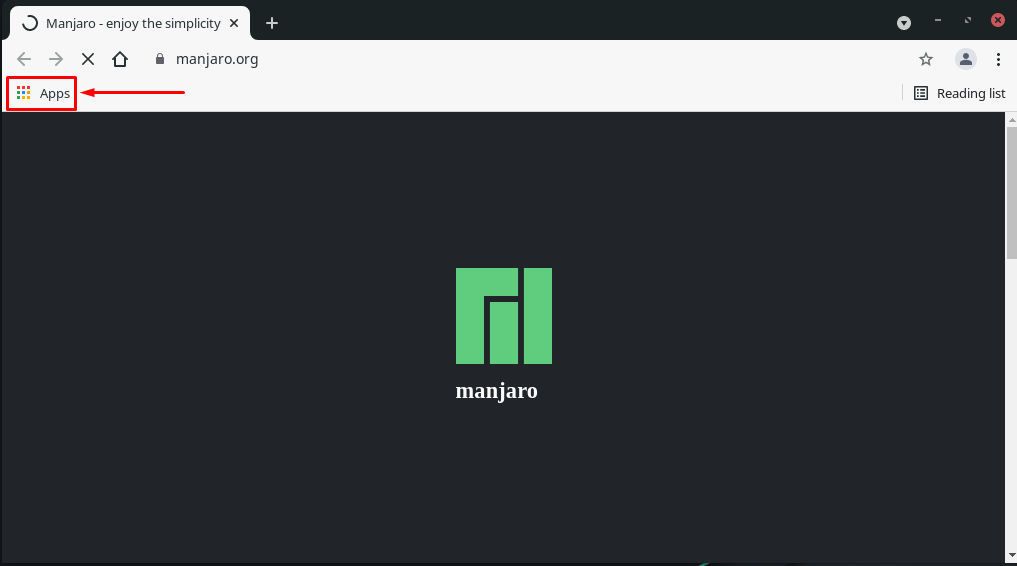The height and width of the screenshot is (566, 1017).
Task: Open the tab search dropdown arrow
Action: point(903,23)
